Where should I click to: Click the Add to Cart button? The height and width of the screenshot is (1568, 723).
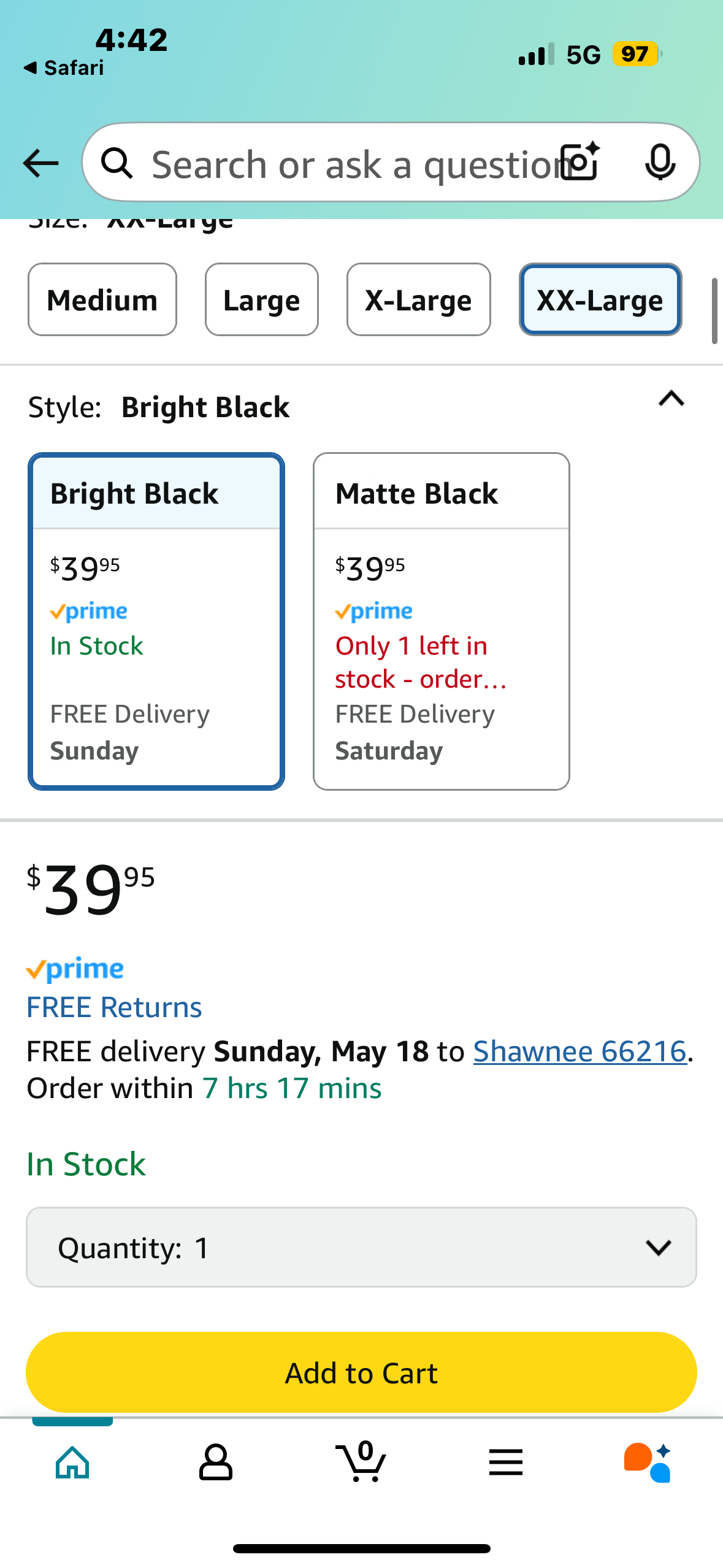(x=361, y=1372)
